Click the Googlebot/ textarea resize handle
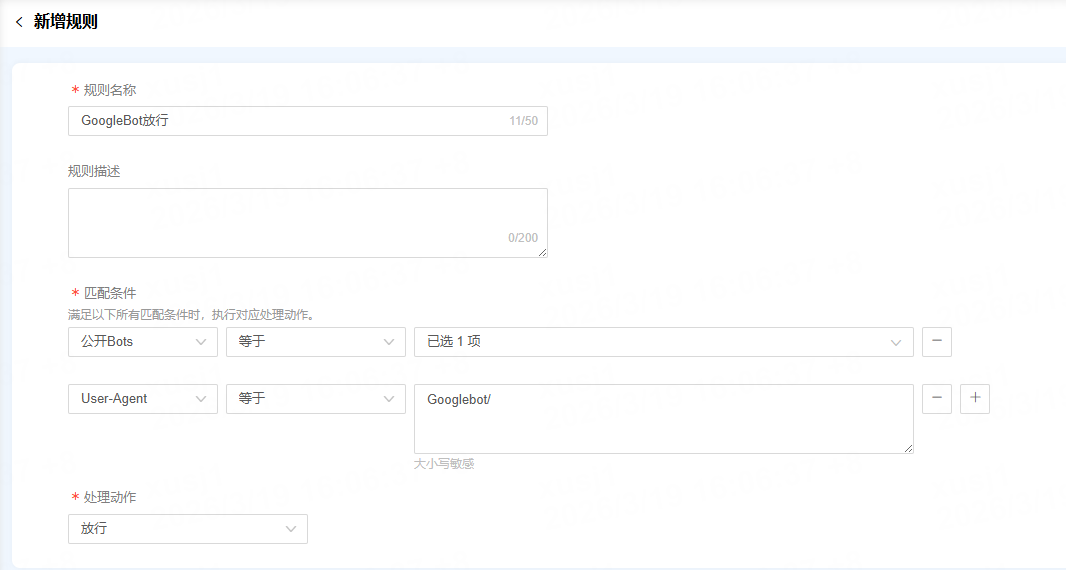 coord(908,448)
